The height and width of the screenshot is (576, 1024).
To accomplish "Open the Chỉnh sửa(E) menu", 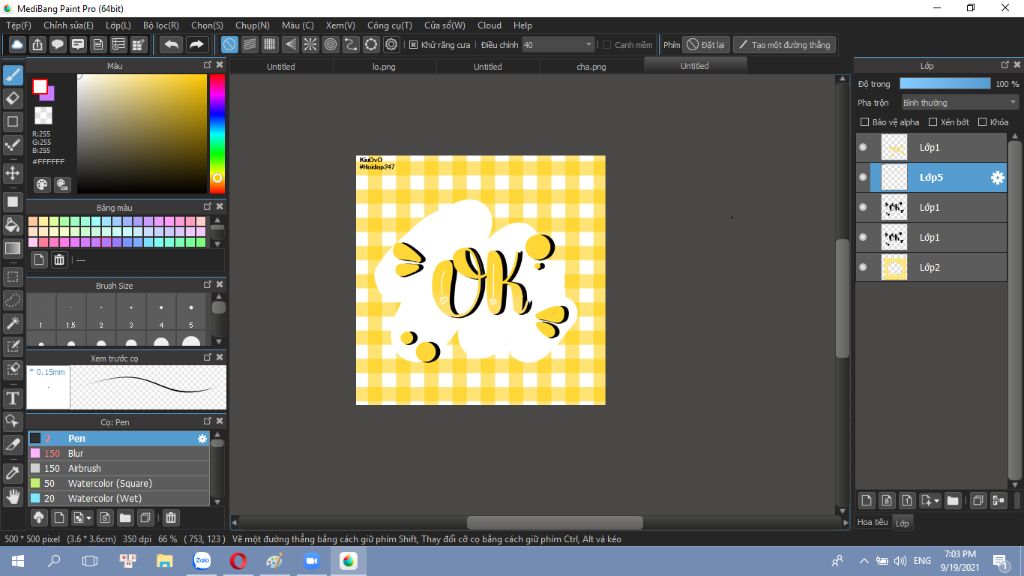I will 69,25.
